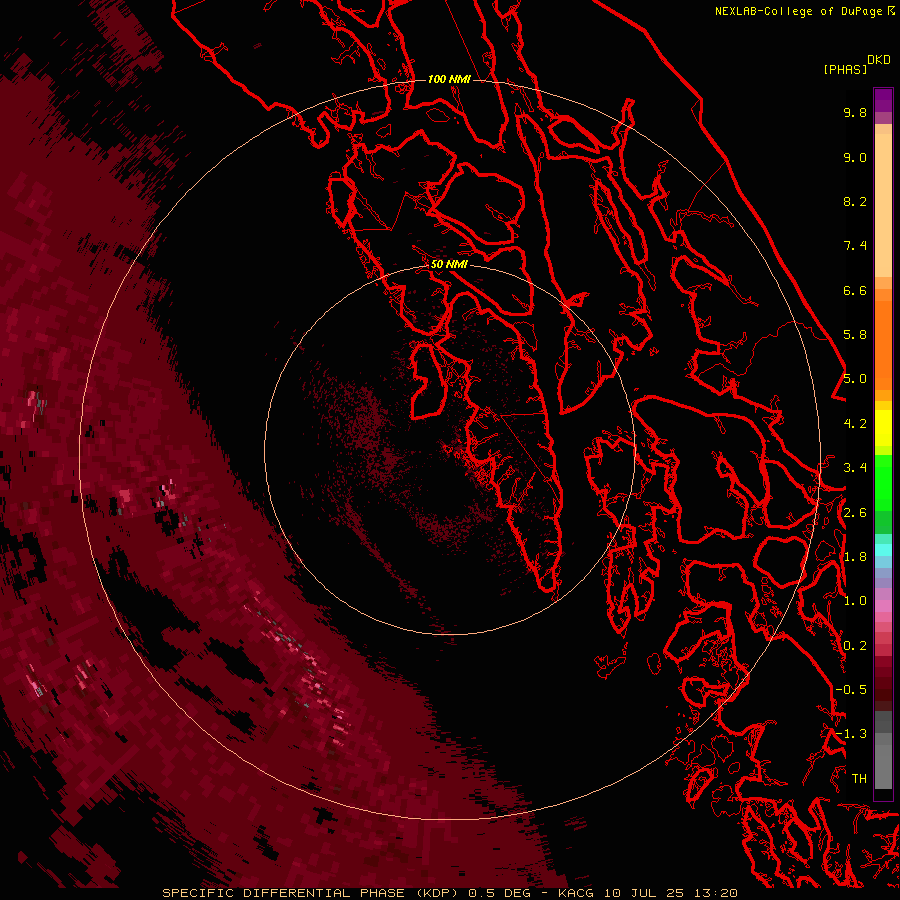Select the -0.5 value on the legend
Screen dimensions: 900x900
tap(851, 690)
